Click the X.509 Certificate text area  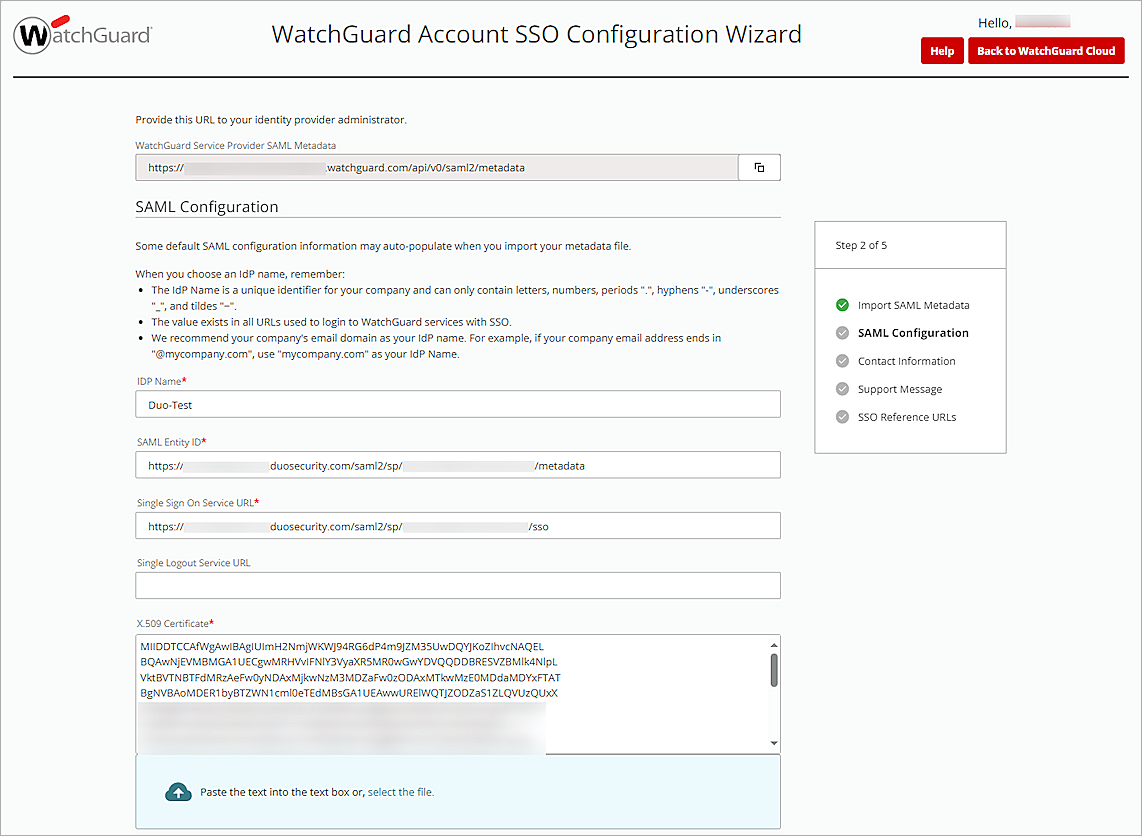pyautogui.click(x=450, y=693)
